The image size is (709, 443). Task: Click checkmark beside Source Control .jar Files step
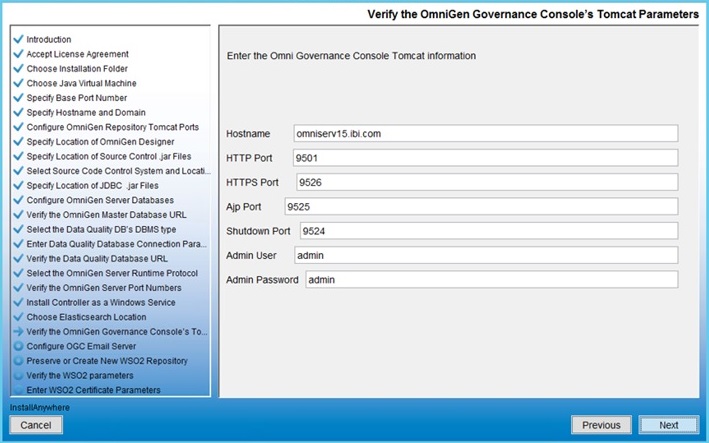coord(18,156)
